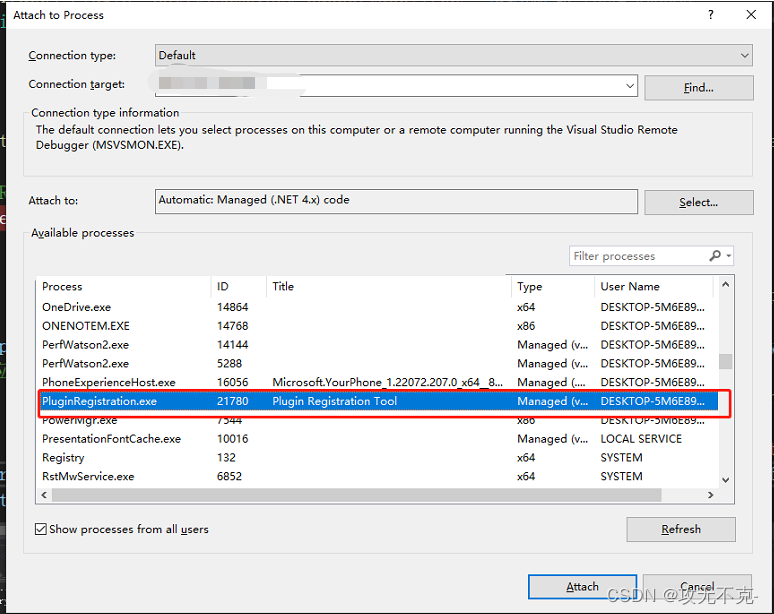Toggle Show processes from all users checkbox
Image resolution: width=774 pixels, height=614 pixels.
(x=40, y=529)
